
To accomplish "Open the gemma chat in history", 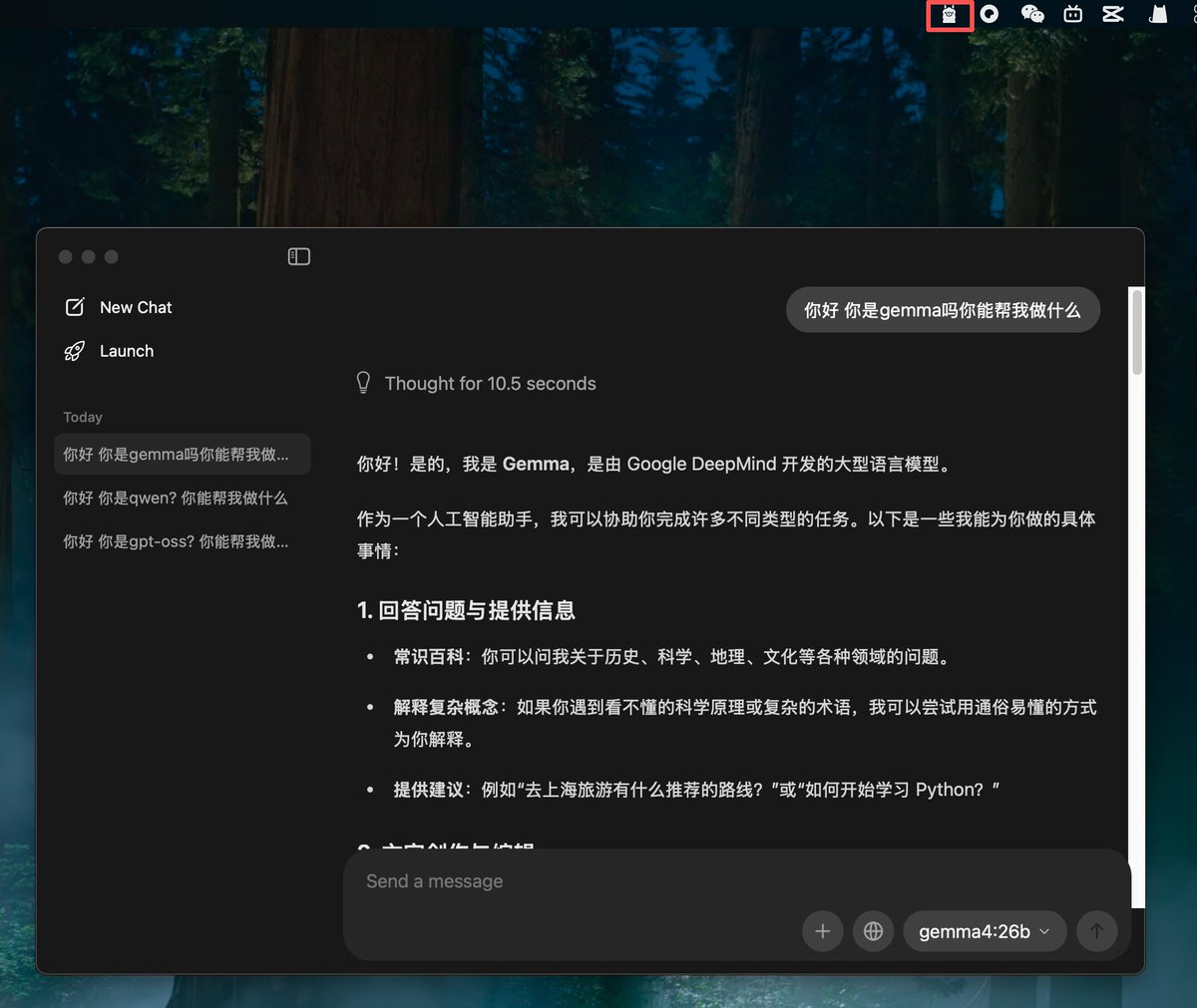I will (x=183, y=455).
